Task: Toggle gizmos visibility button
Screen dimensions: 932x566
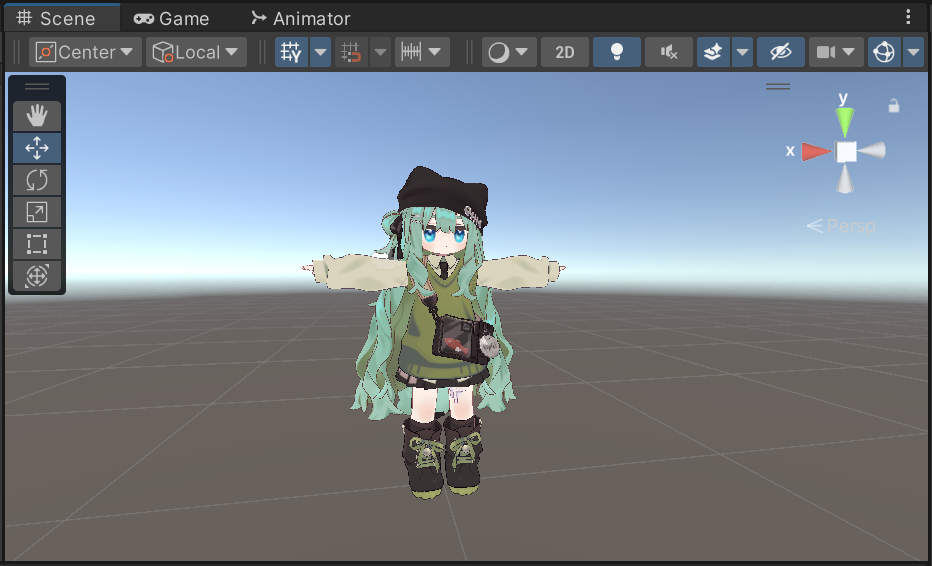Action: pos(884,52)
